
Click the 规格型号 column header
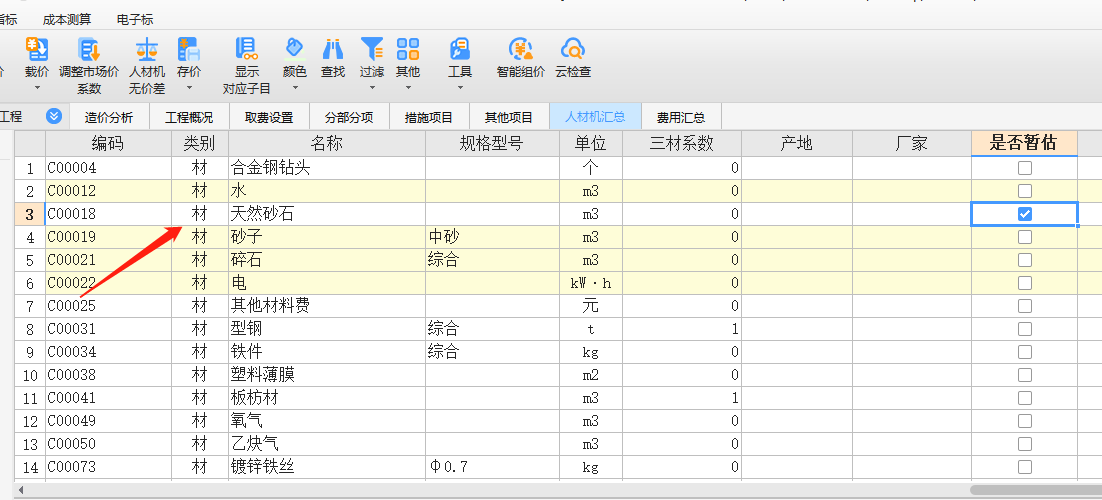tap(492, 143)
